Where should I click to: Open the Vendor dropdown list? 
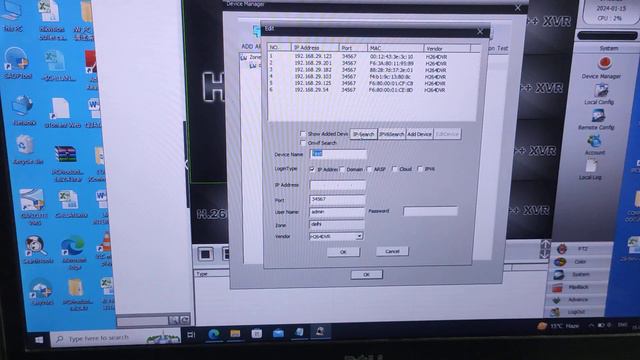[x=359, y=236]
